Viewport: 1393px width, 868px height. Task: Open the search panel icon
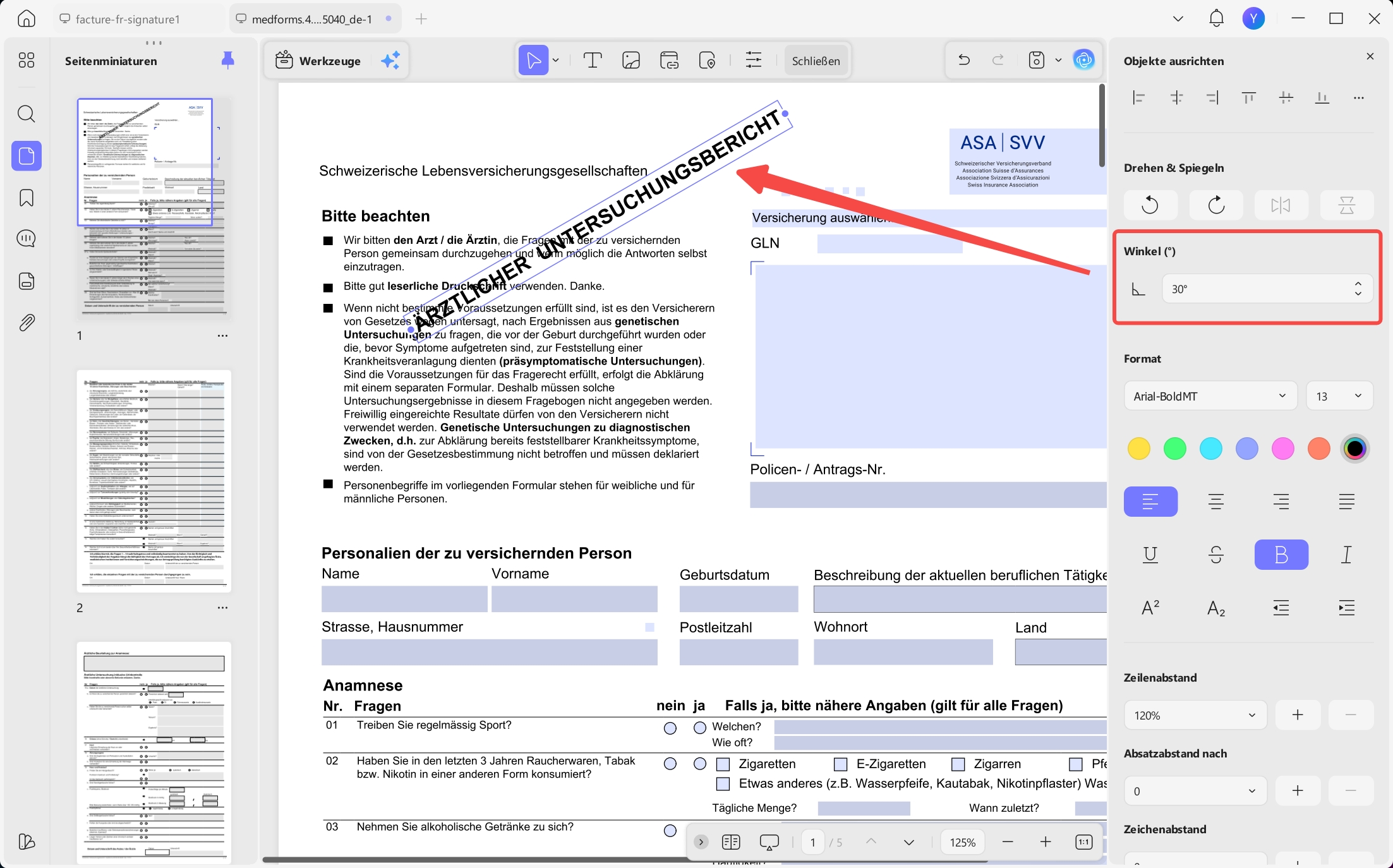[27, 114]
